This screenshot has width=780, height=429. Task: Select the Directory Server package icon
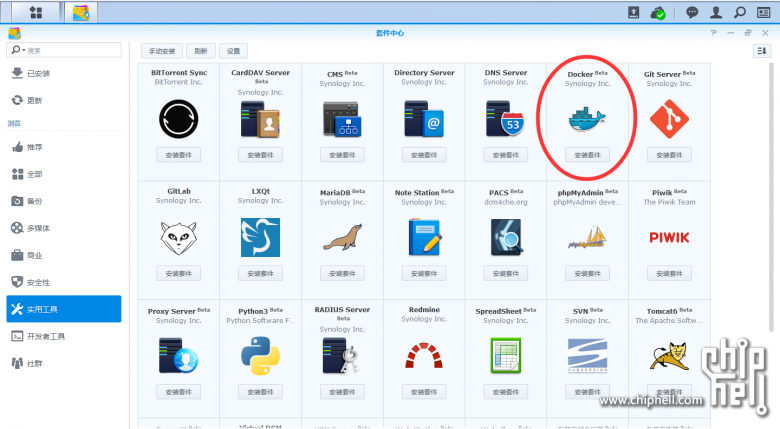(424, 119)
